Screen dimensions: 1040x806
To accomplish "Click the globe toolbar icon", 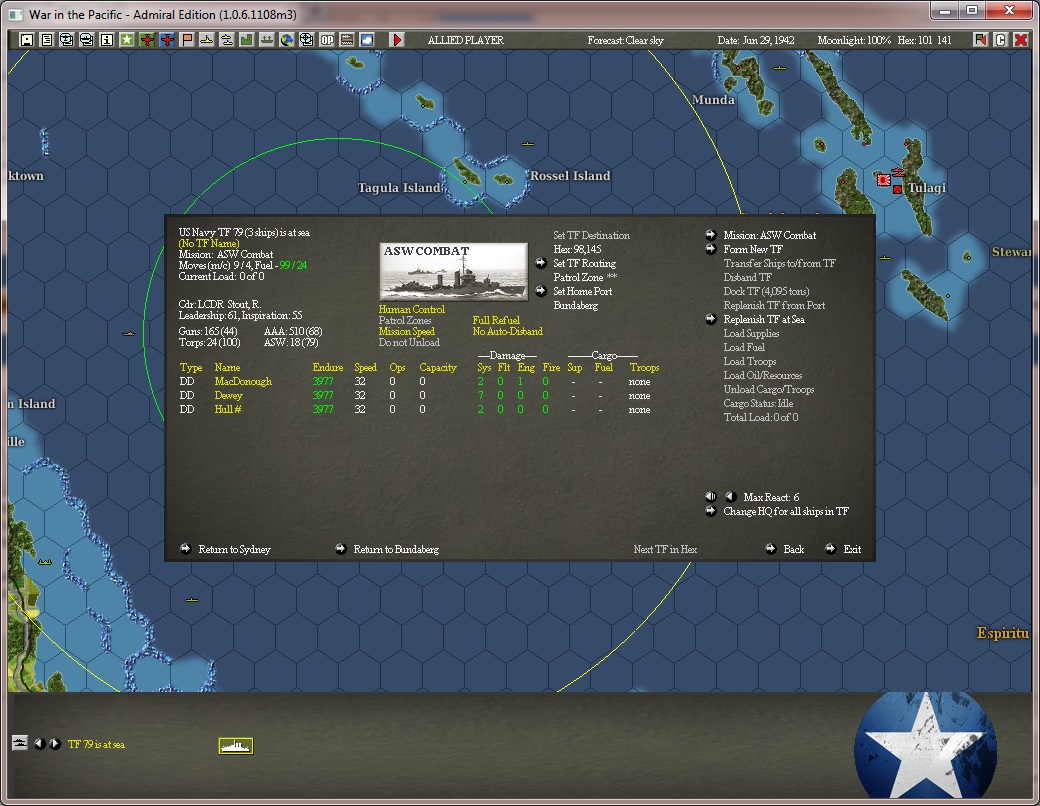I will point(287,40).
